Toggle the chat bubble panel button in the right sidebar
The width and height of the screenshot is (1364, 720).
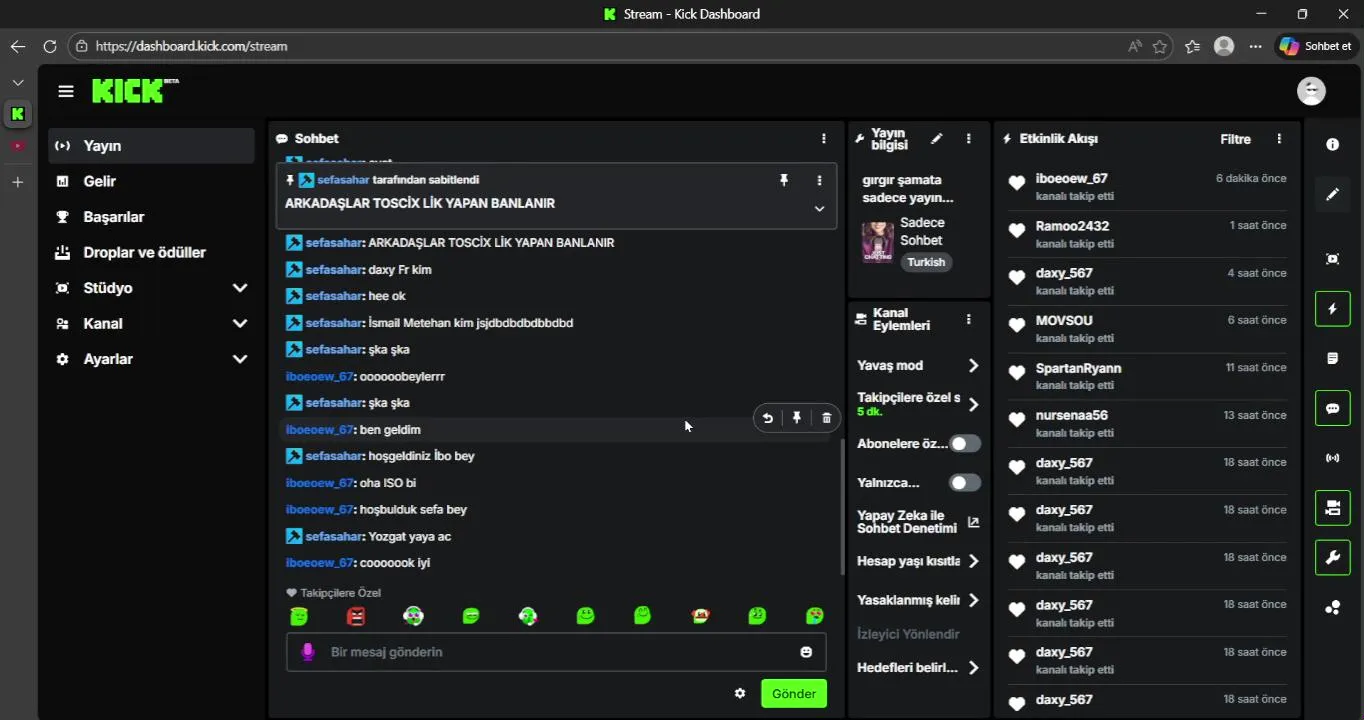[1332, 408]
